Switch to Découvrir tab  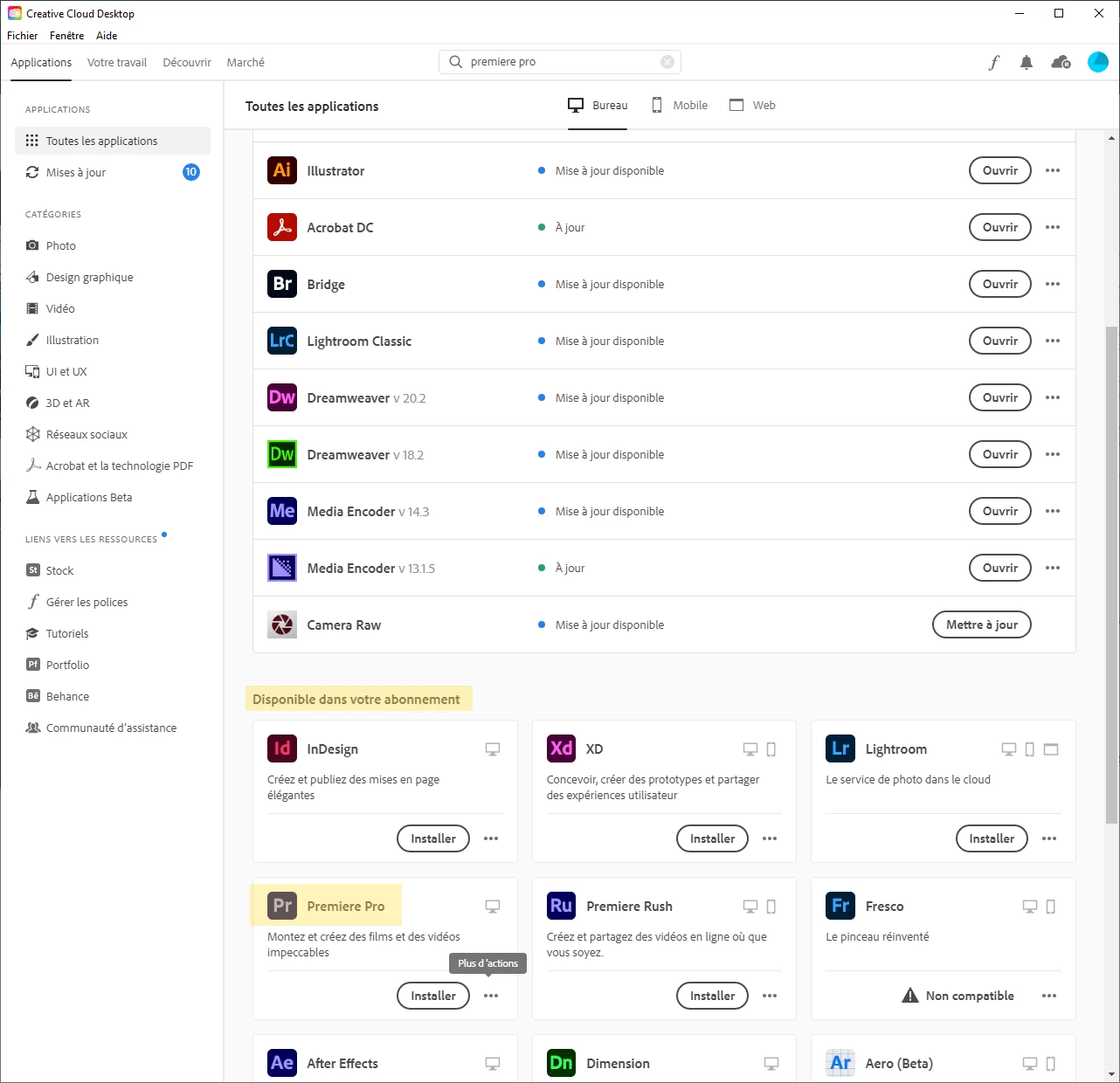[x=187, y=62]
